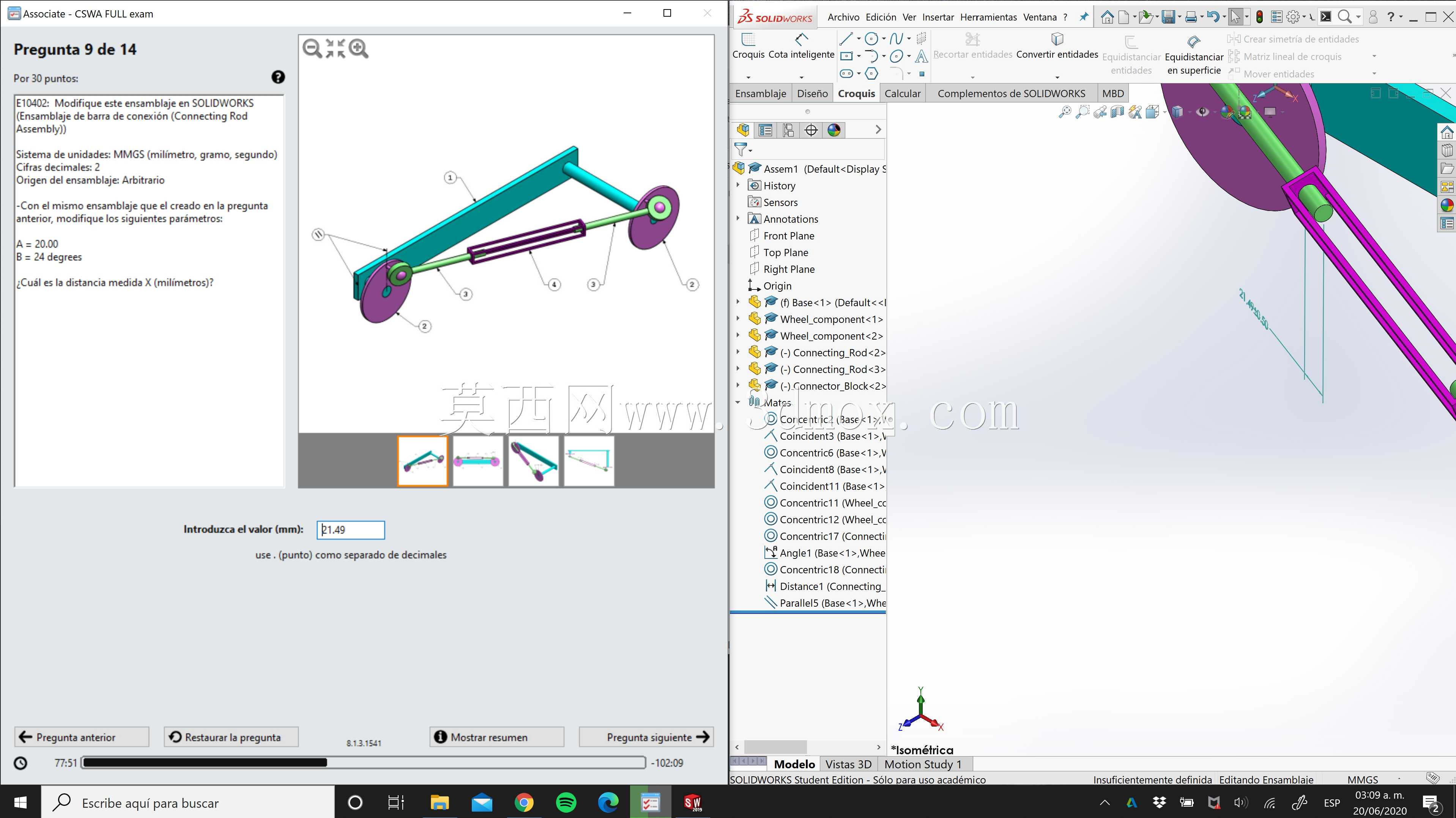Screen dimensions: 1456x818
Task: Switch to the Ensamblaje tab
Action: [x=760, y=93]
